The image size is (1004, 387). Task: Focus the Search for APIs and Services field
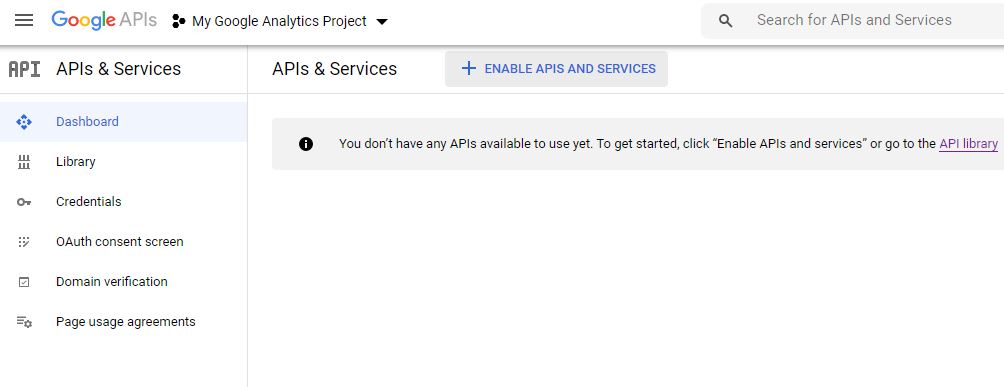tap(854, 20)
